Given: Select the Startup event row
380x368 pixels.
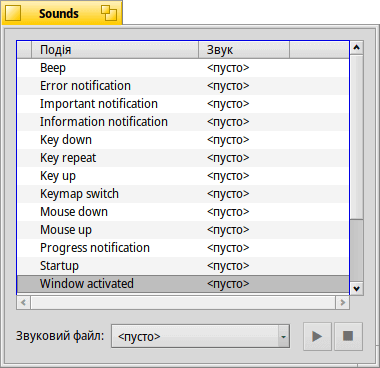Looking at the screenshot, I should tap(183, 266).
